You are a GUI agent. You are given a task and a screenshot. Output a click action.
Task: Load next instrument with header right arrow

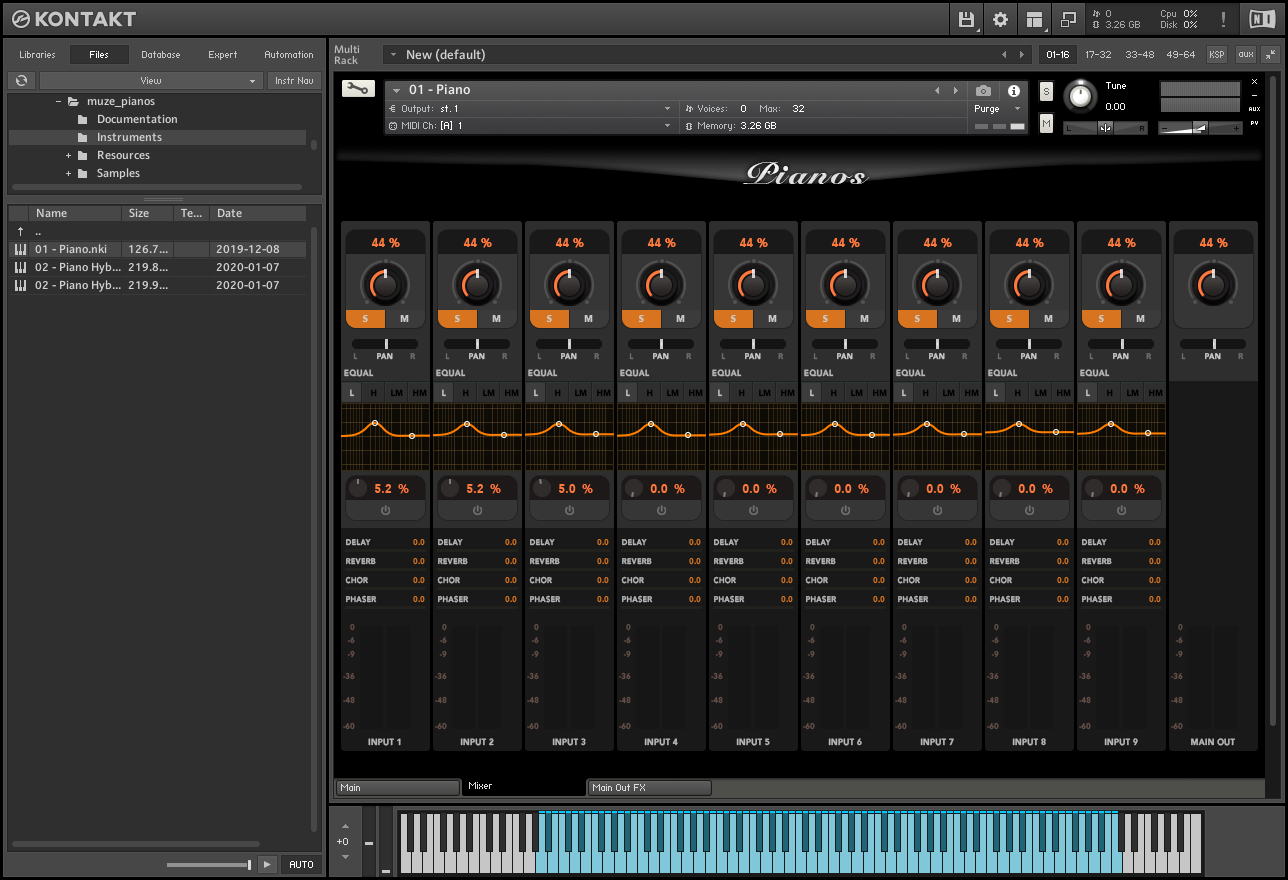(x=956, y=90)
